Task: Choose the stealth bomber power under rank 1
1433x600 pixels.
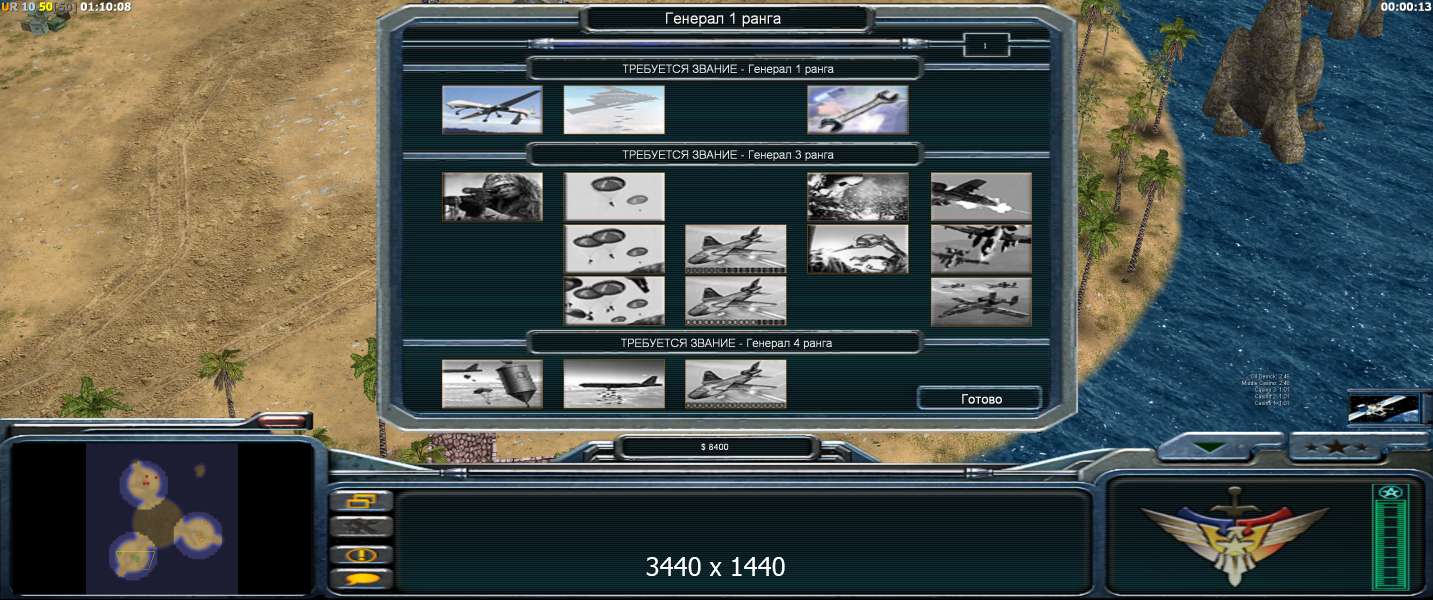Action: coord(614,109)
